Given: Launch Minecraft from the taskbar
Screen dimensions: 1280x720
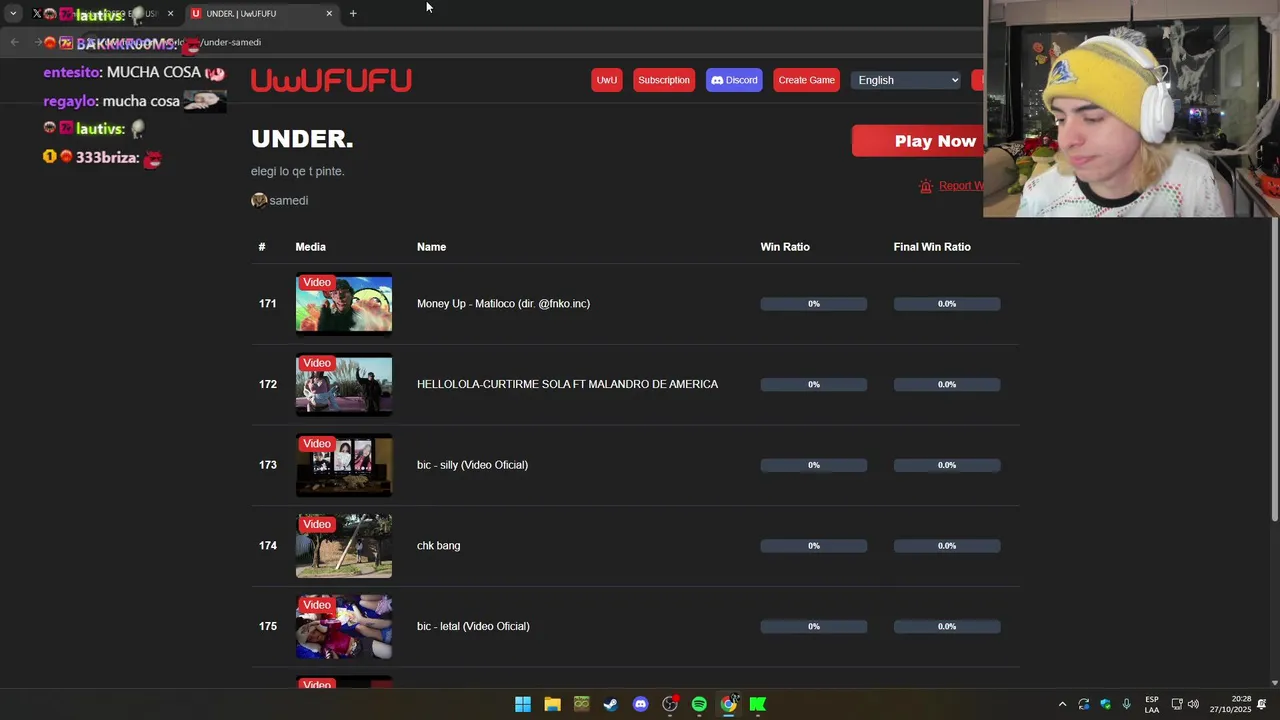Looking at the screenshot, I should click(581, 704).
